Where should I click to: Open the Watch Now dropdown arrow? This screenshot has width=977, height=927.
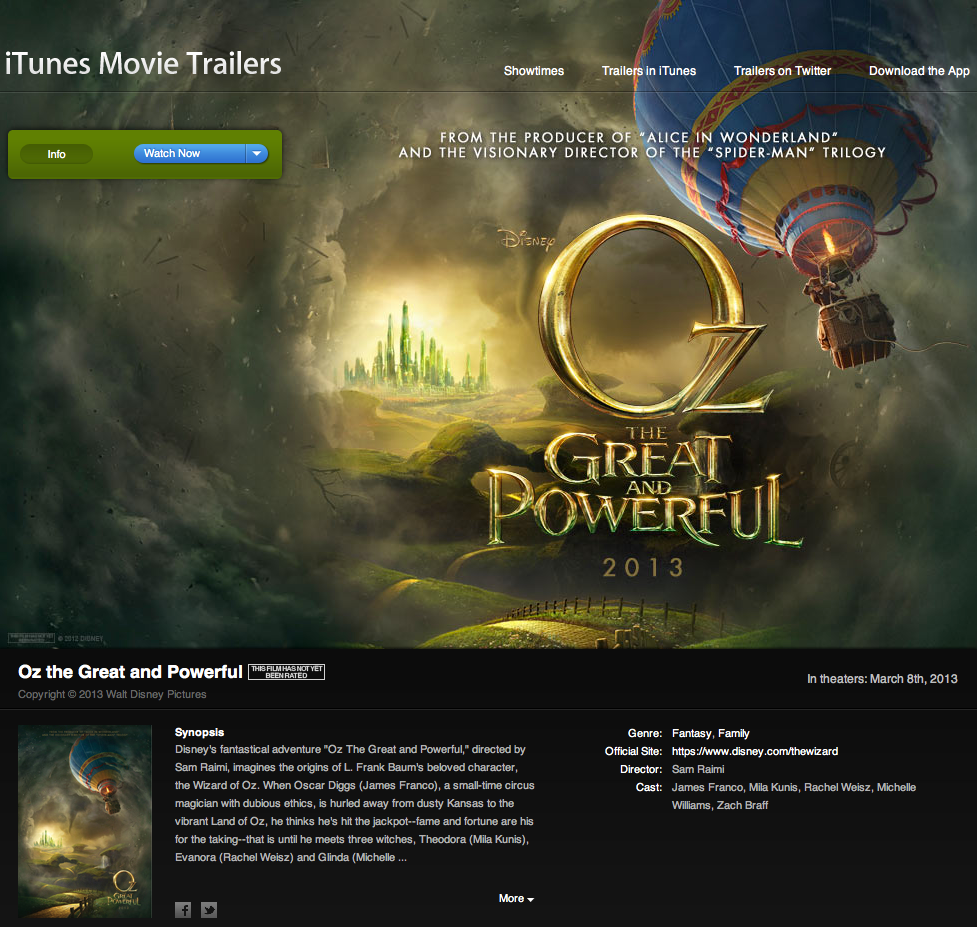click(x=257, y=153)
